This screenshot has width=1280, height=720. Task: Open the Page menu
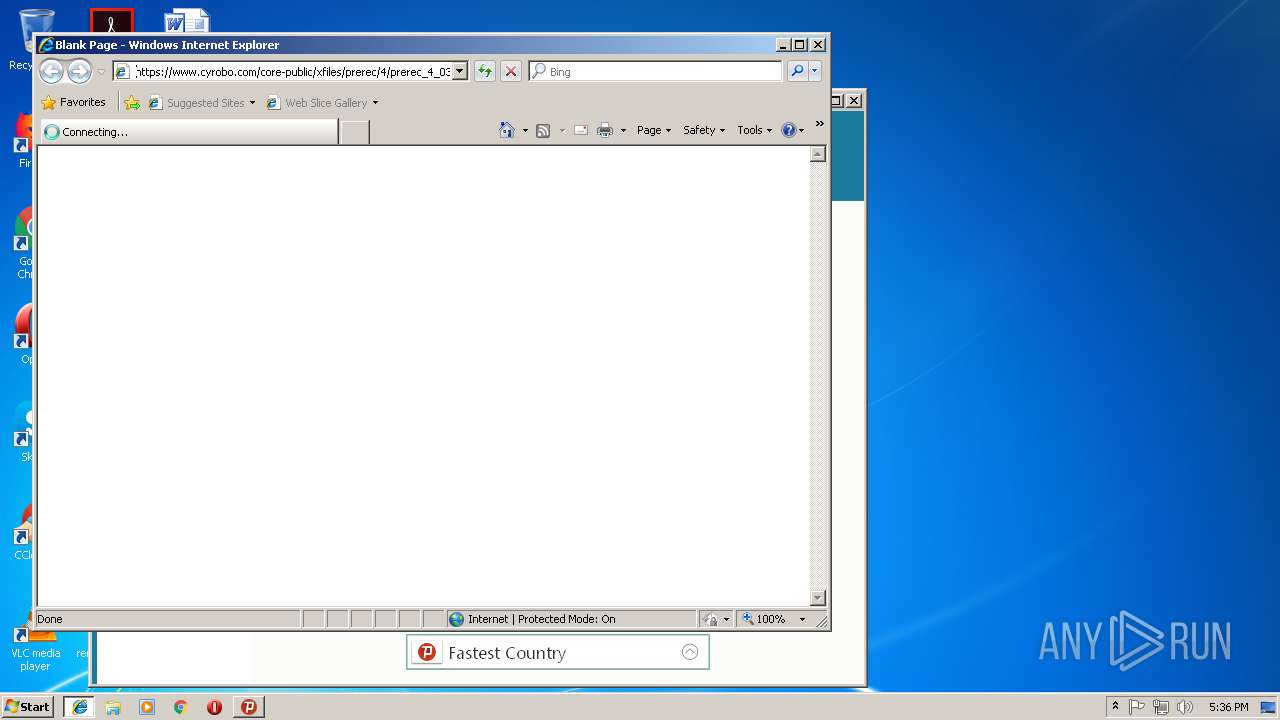point(654,130)
